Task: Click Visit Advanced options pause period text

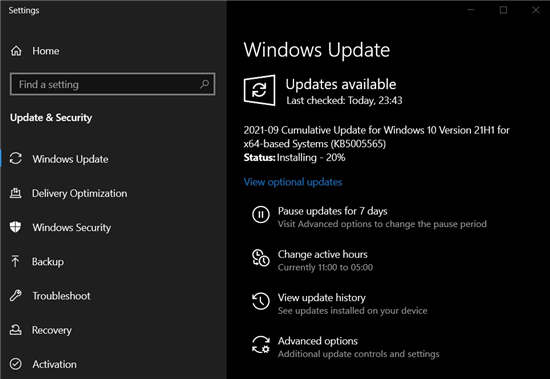Action: [x=382, y=224]
